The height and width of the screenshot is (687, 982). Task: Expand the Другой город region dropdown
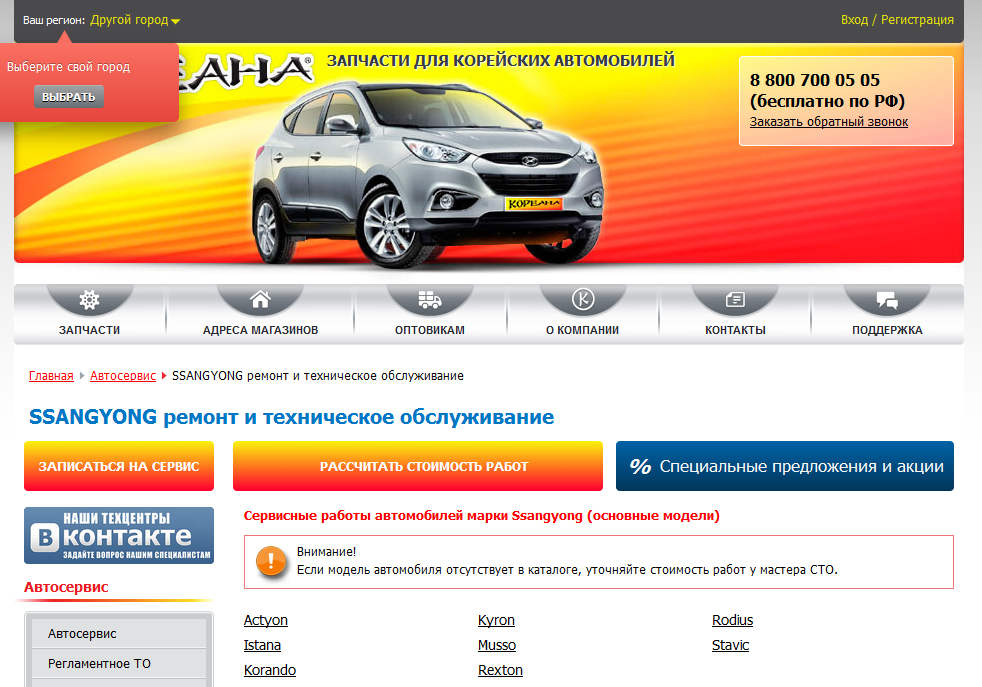click(135, 20)
